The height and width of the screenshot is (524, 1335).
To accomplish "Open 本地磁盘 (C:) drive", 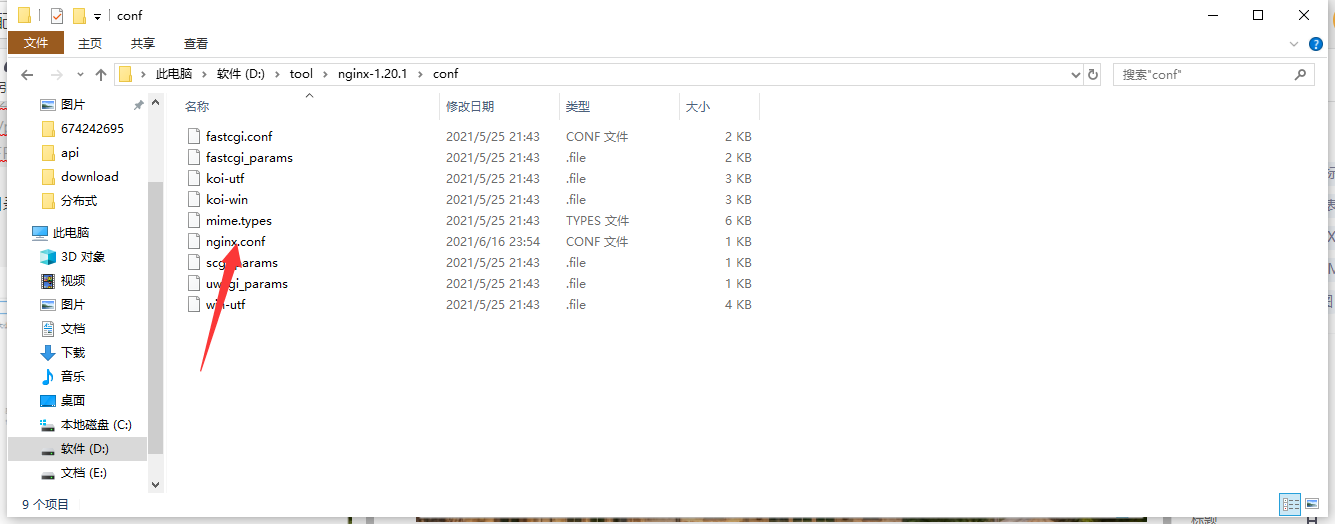I will click(x=96, y=425).
